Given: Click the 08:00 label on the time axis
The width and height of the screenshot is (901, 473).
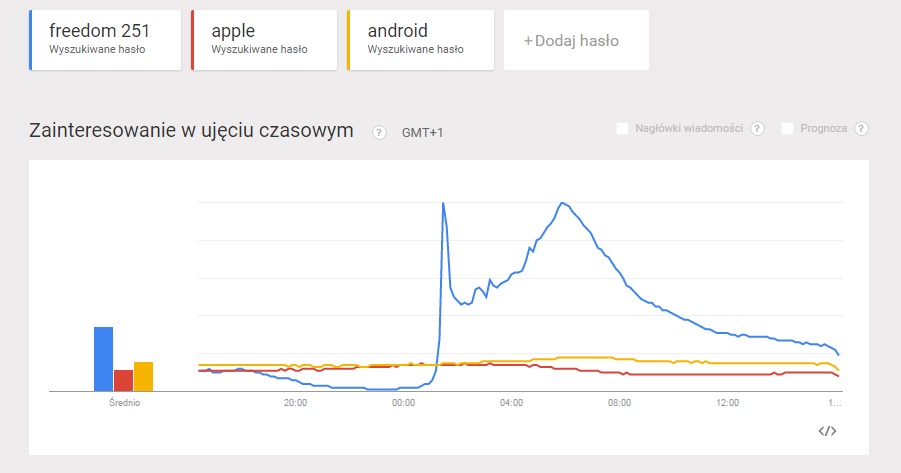Looking at the screenshot, I should pos(620,403).
